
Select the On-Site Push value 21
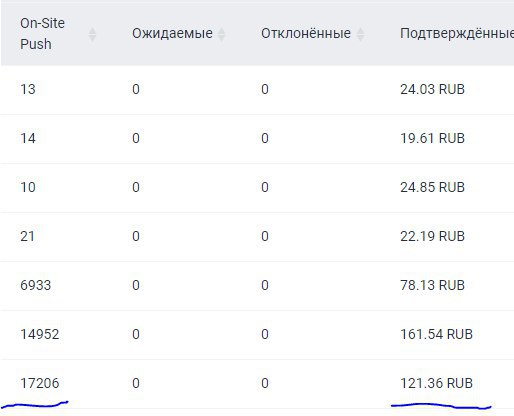[x=27, y=236]
